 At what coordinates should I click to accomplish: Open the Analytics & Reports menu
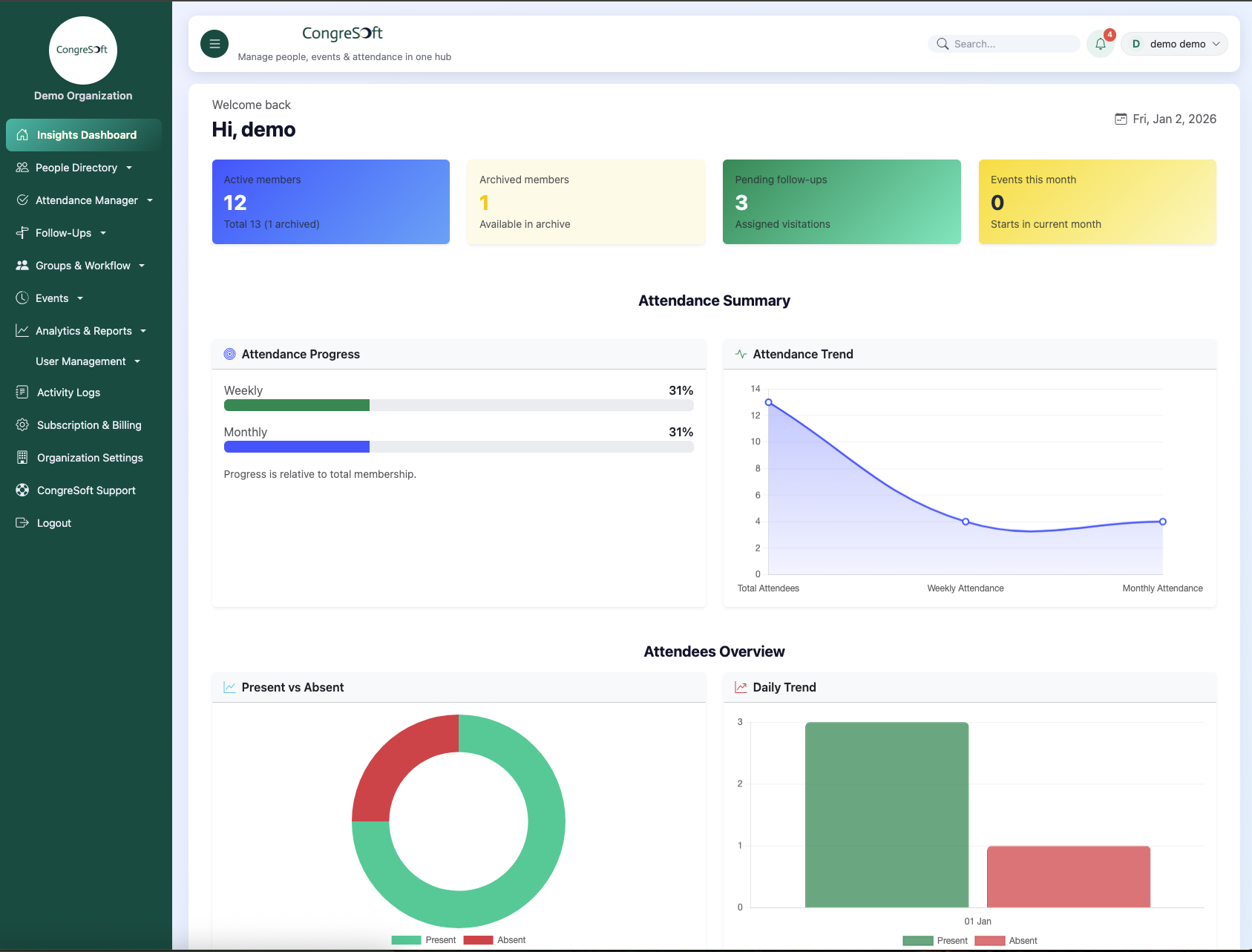point(83,331)
